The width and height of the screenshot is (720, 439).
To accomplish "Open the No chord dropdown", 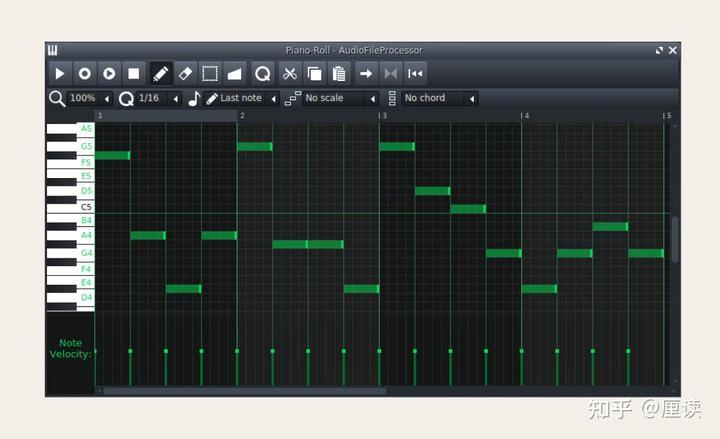I will (439, 98).
